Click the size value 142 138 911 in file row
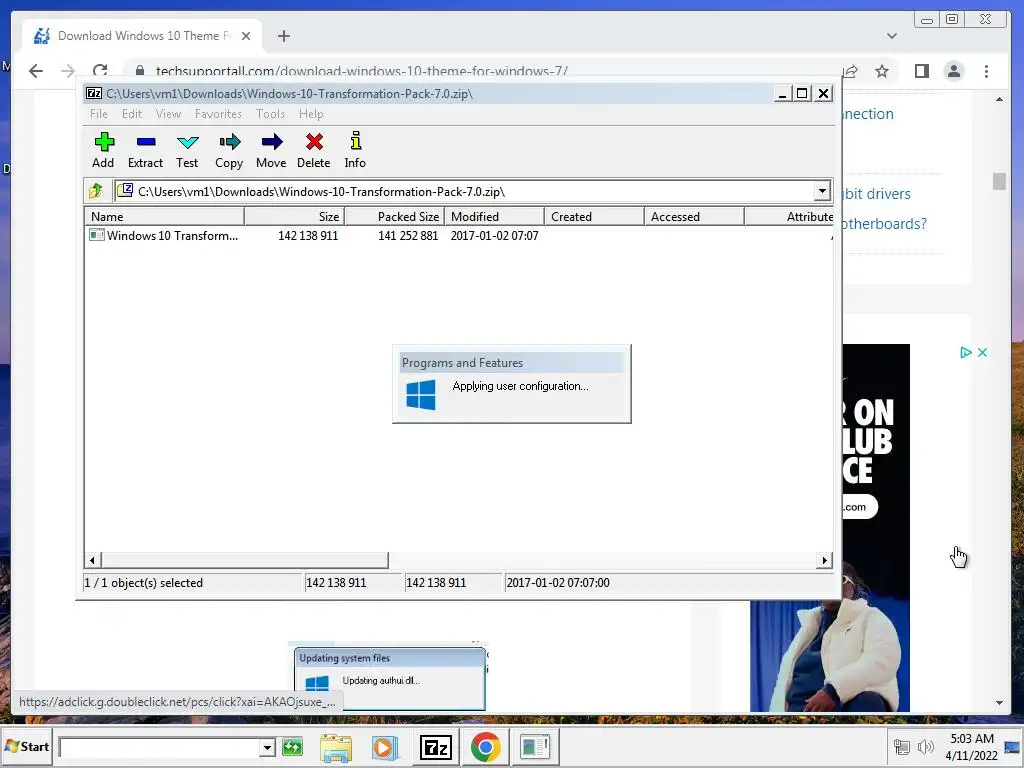Screen dimensions: 1024x768 coord(308,235)
